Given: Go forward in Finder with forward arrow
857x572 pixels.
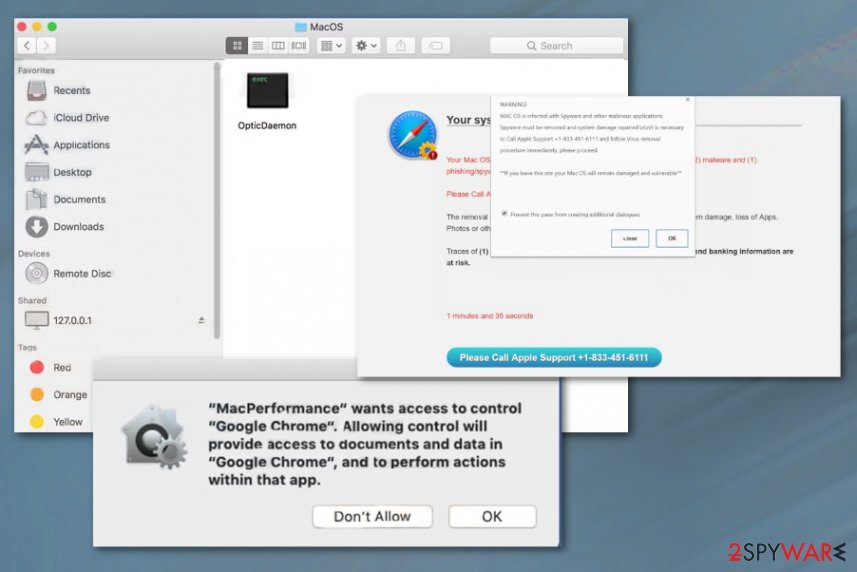Looking at the screenshot, I should (x=46, y=46).
